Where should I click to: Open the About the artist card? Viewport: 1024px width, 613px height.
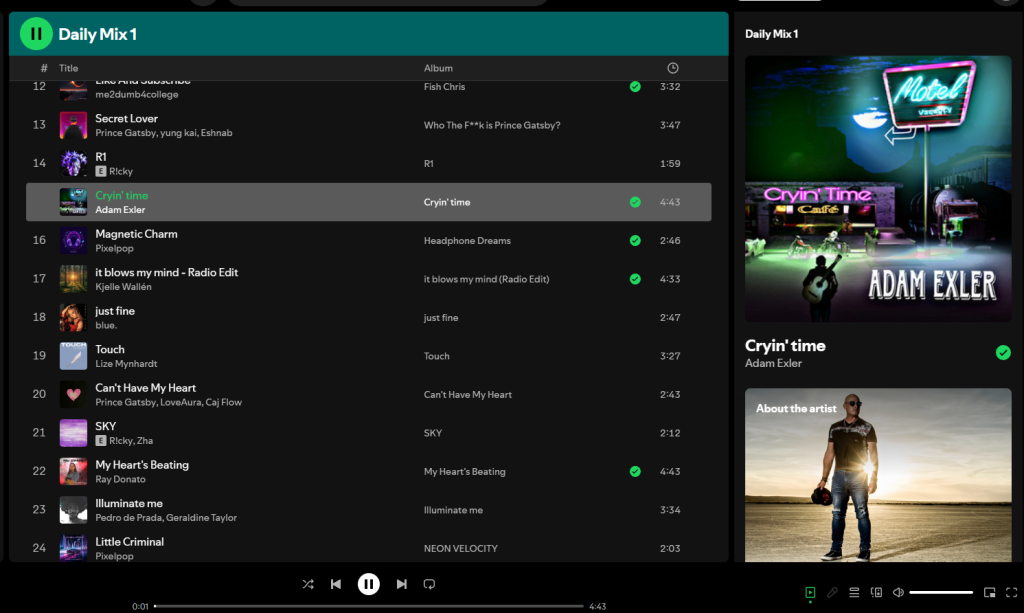tap(878, 475)
